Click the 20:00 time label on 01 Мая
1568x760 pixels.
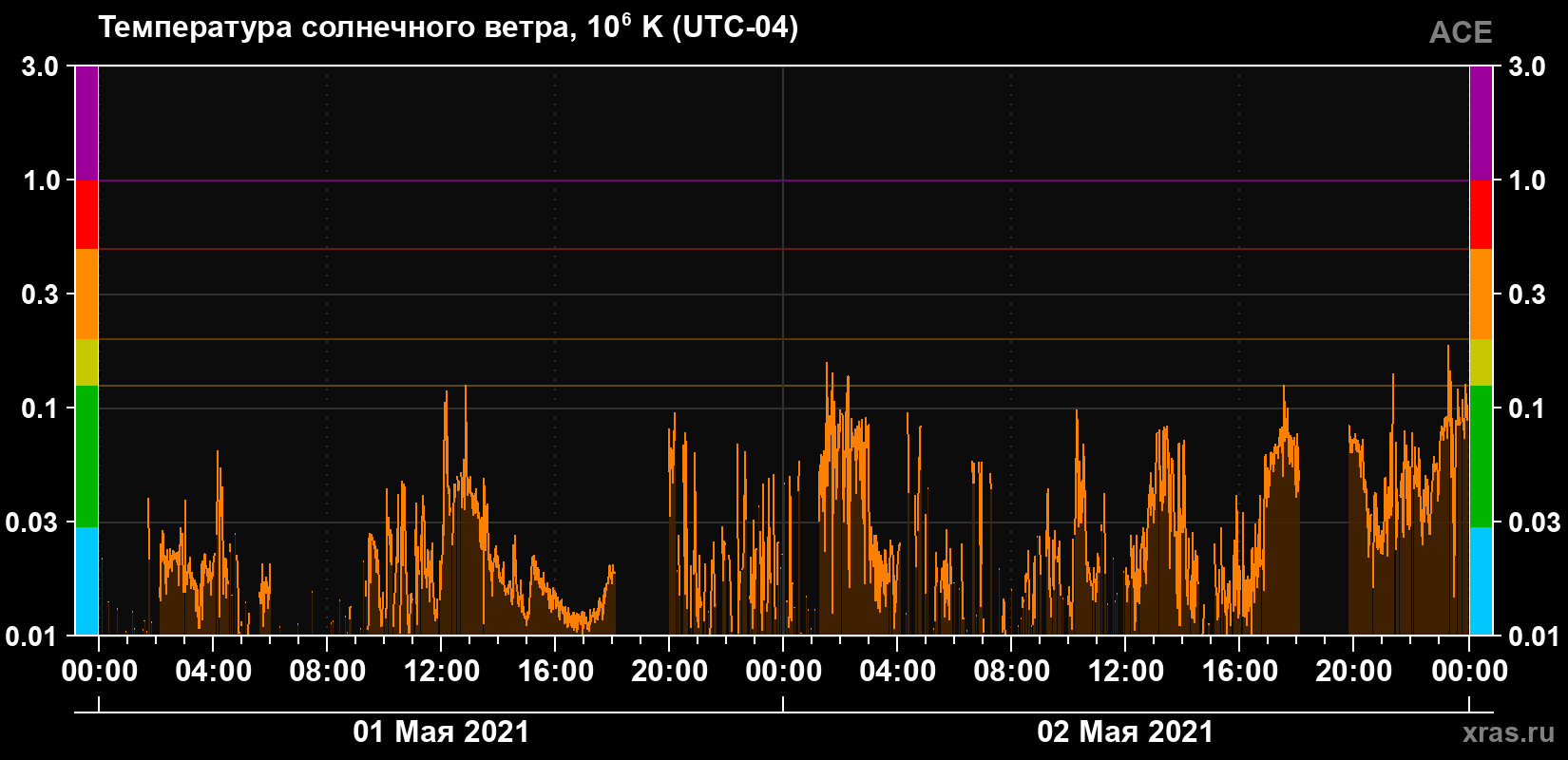(x=670, y=672)
